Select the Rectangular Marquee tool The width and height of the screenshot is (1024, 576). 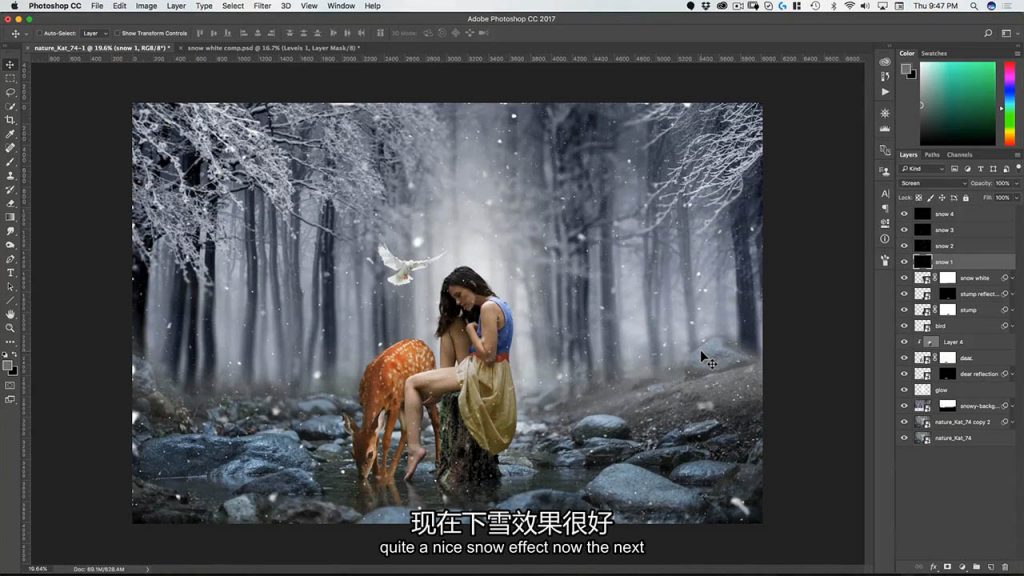10,78
